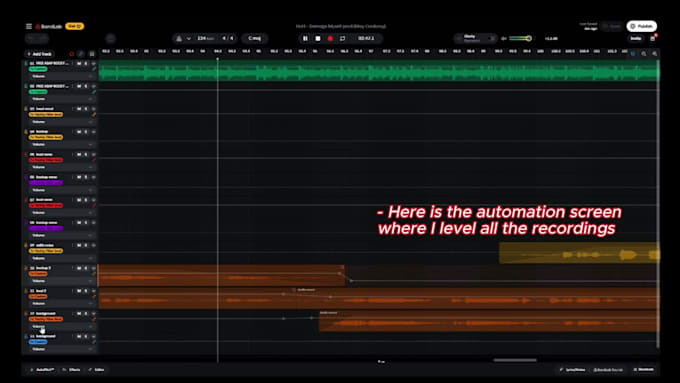Toggle the blue automation icon beside Add Track
The height and width of the screenshot is (383, 680).
click(x=81, y=54)
